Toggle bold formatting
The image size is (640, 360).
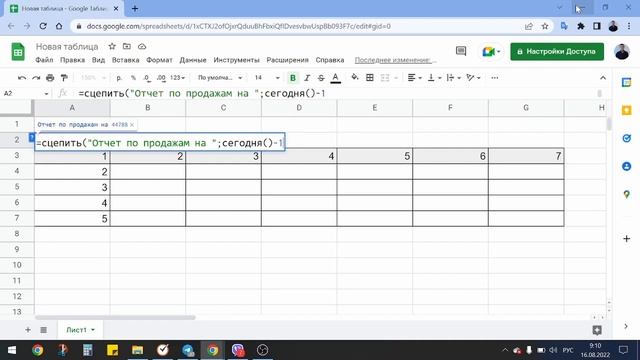pos(293,78)
